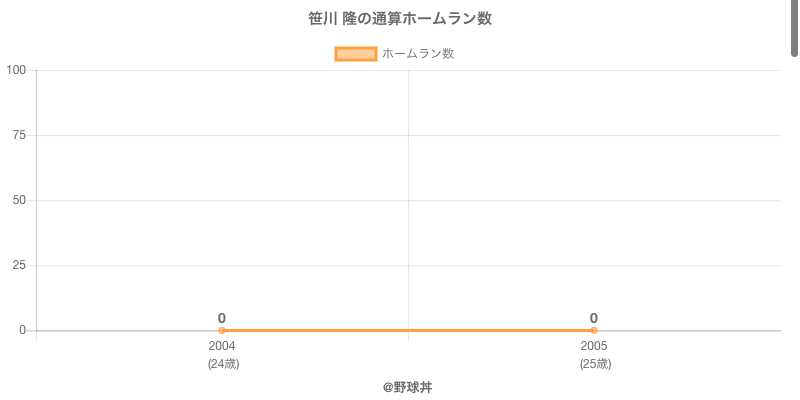Click the ホームラン数 legend label

pos(418,54)
